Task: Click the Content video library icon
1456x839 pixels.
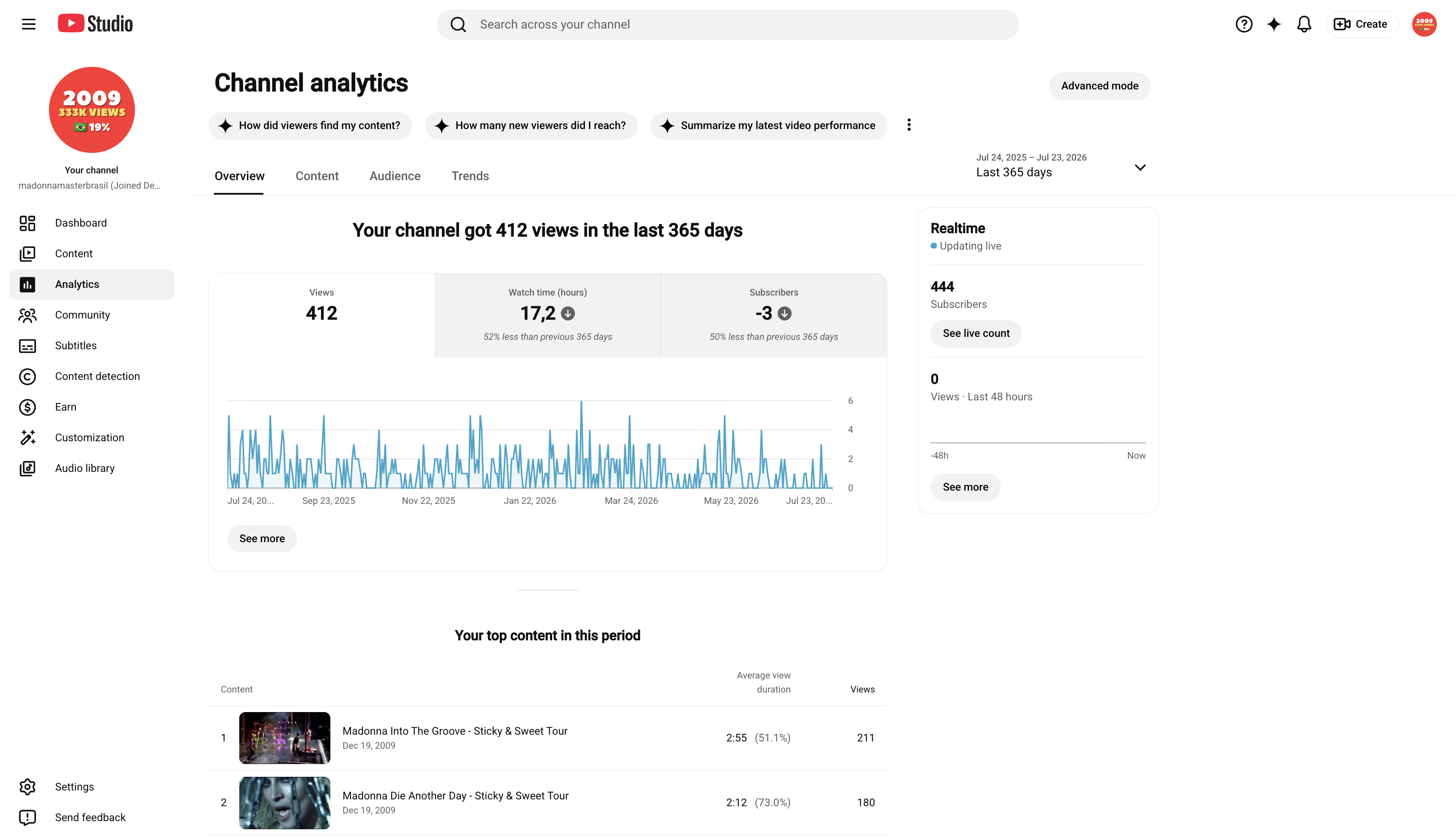Action: (27, 253)
